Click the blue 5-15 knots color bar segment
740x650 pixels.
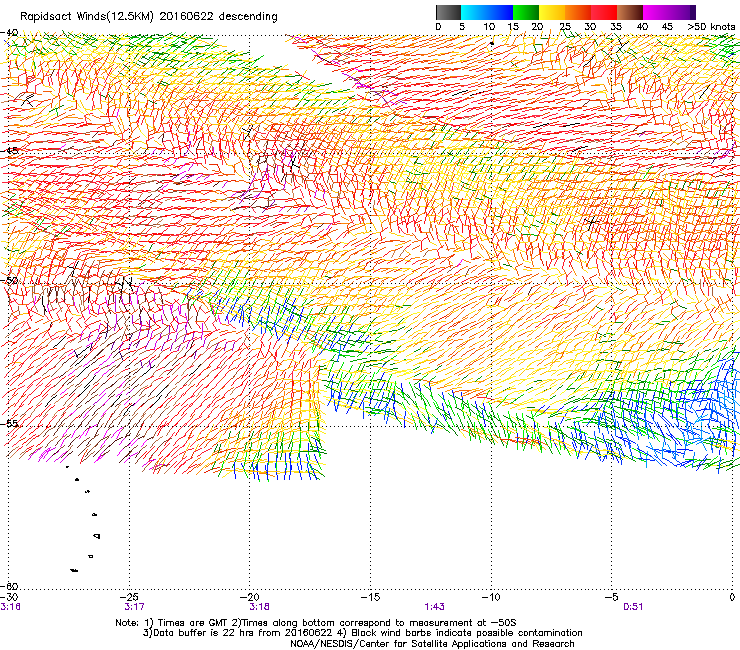(487, 12)
